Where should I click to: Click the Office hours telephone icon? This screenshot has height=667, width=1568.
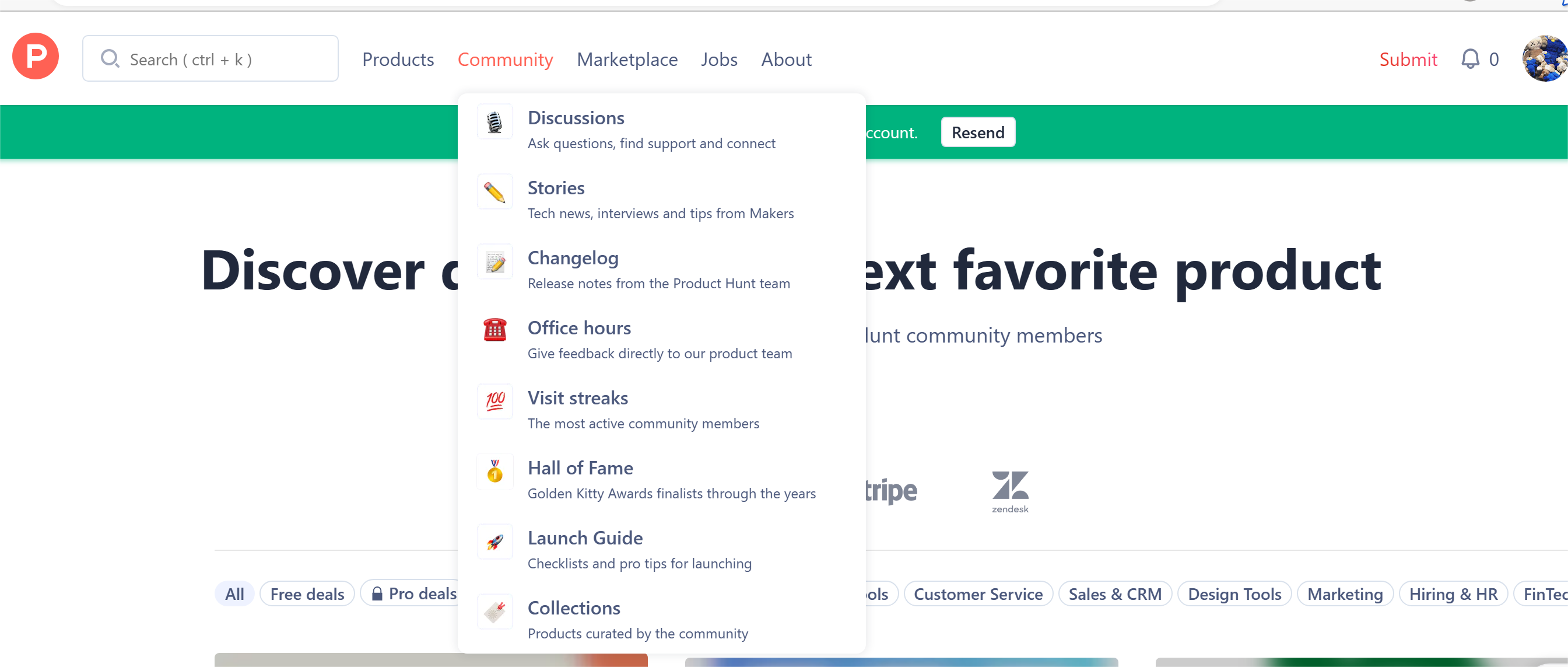pyautogui.click(x=494, y=330)
